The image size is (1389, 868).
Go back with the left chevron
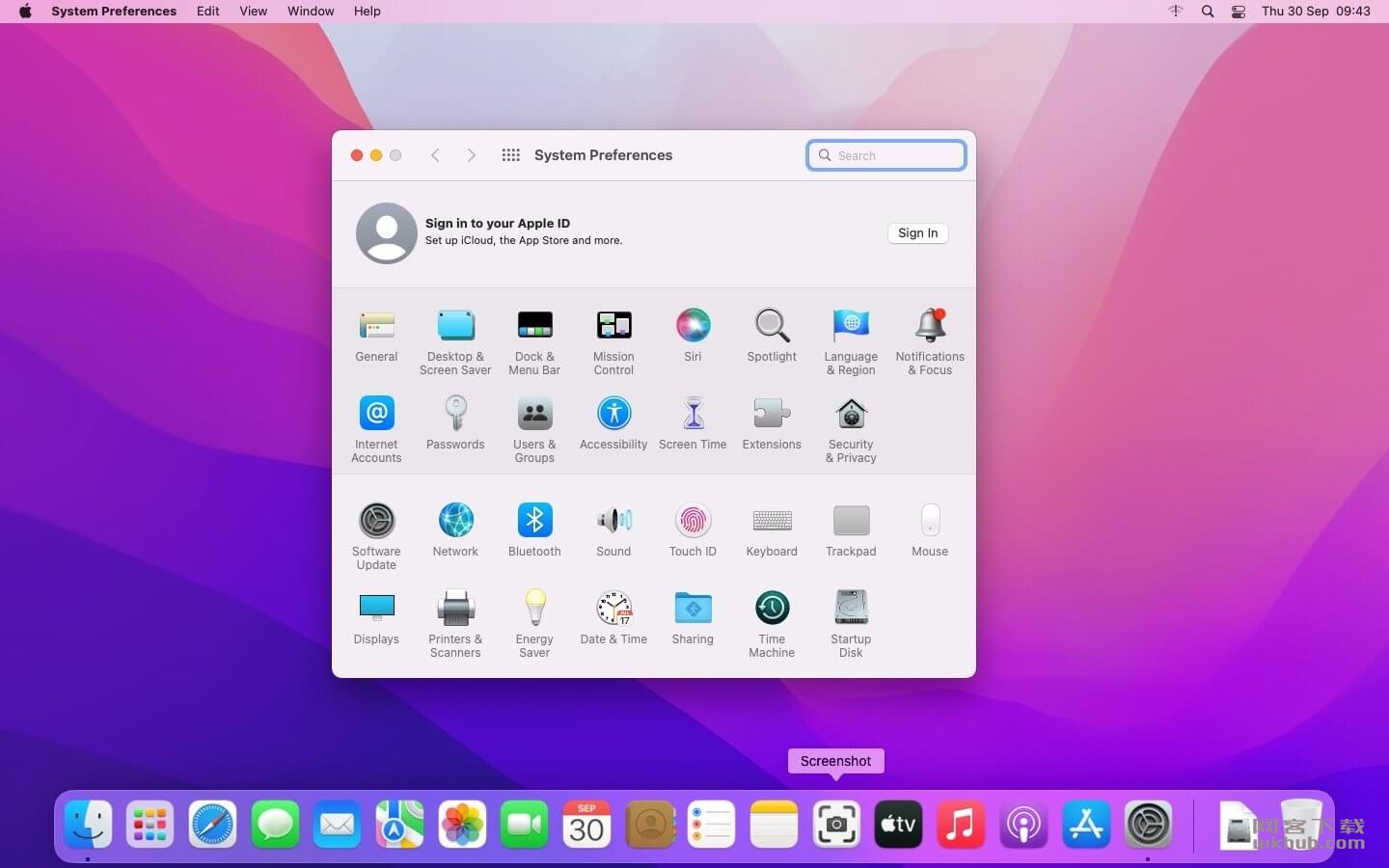click(x=436, y=155)
